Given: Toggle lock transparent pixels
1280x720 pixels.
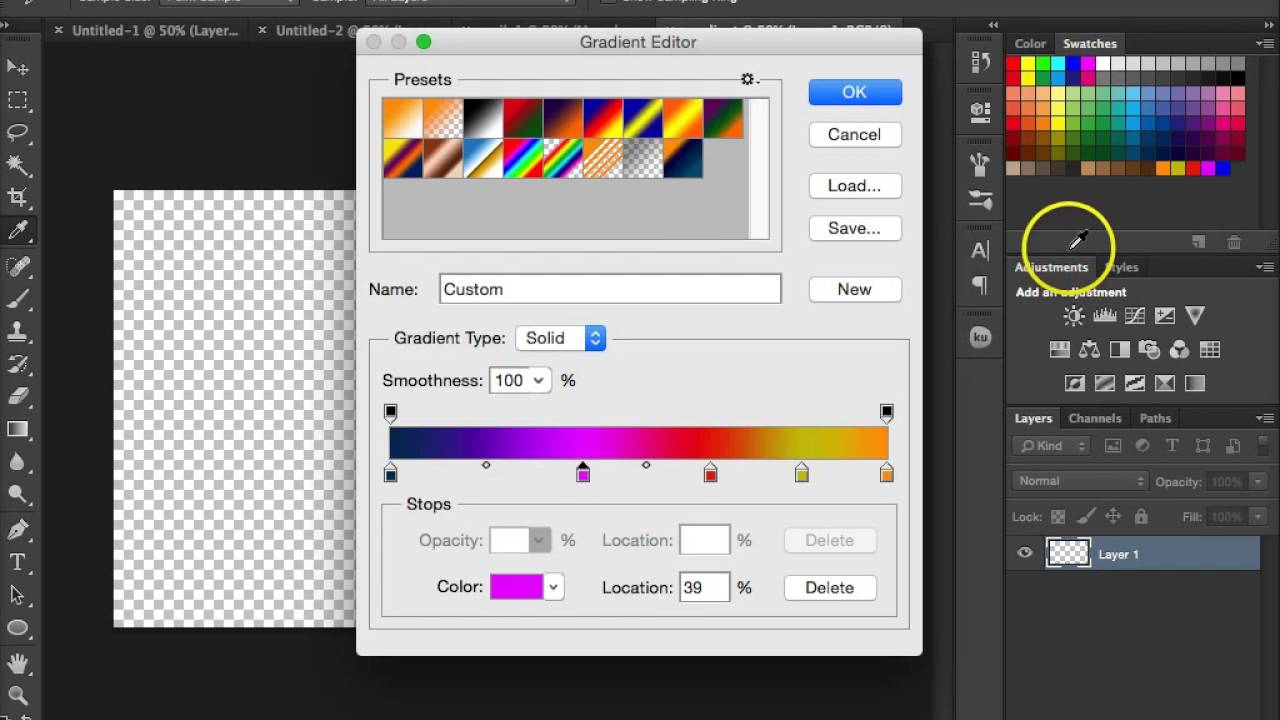Looking at the screenshot, I should 1058,517.
